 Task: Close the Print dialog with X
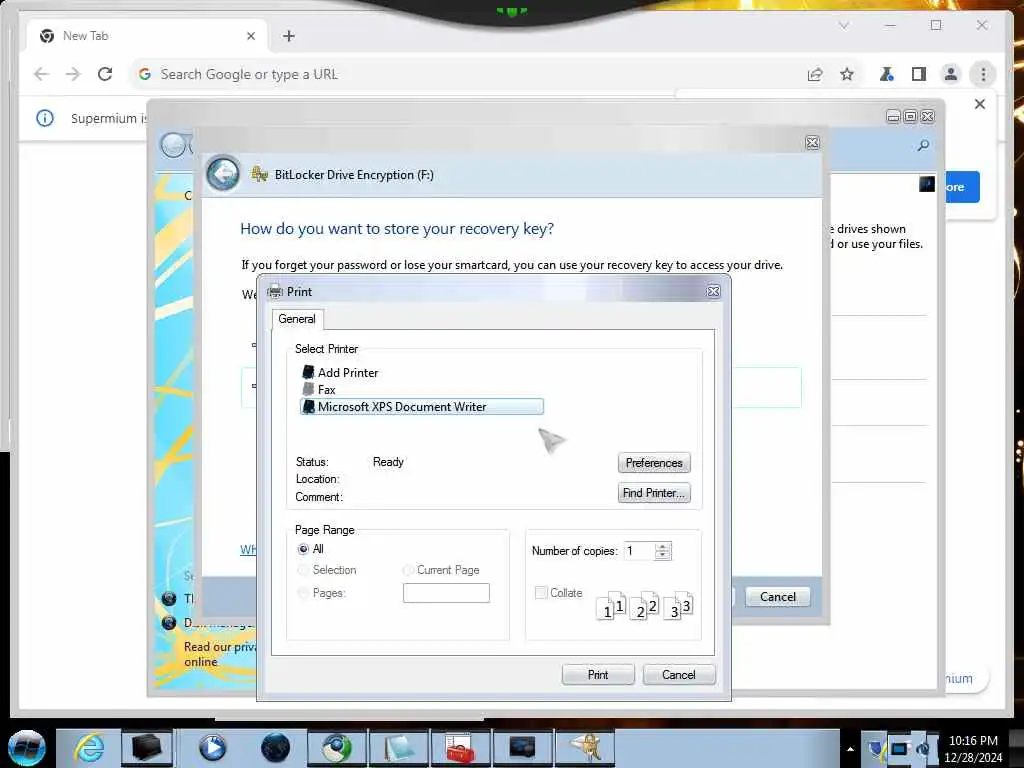713,291
